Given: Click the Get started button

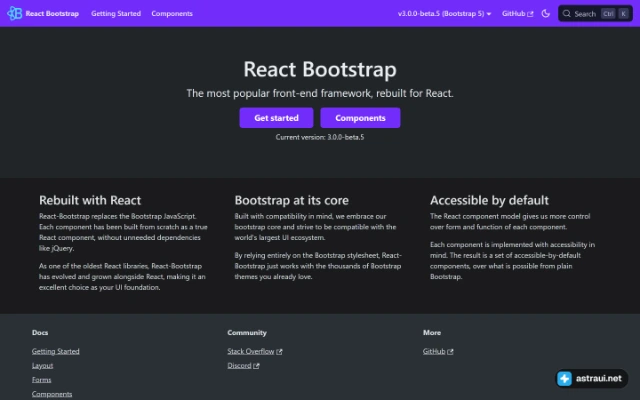Looking at the screenshot, I should pyautogui.click(x=276, y=118).
